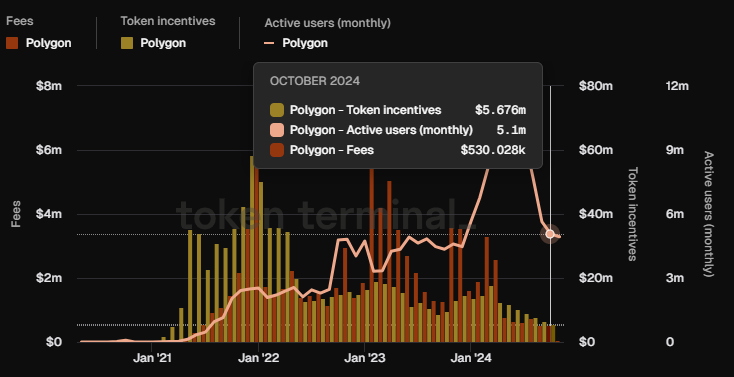Toggle the Polygon Token incentives legend entry
The image size is (734, 377).
coord(154,43)
